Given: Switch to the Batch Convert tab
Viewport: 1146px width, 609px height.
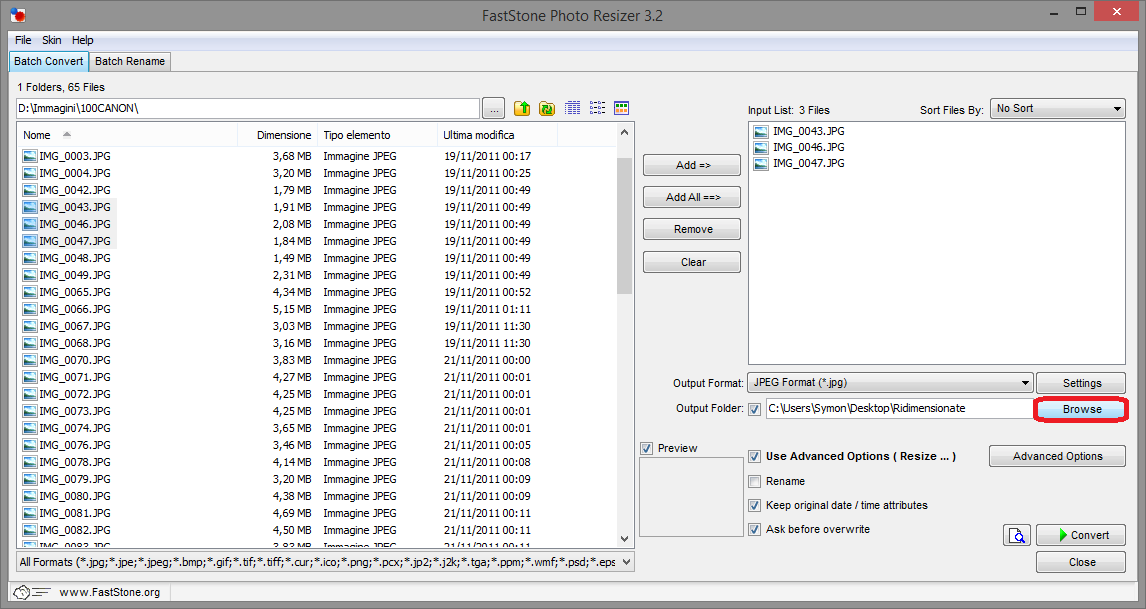Looking at the screenshot, I should pyautogui.click(x=49, y=61).
